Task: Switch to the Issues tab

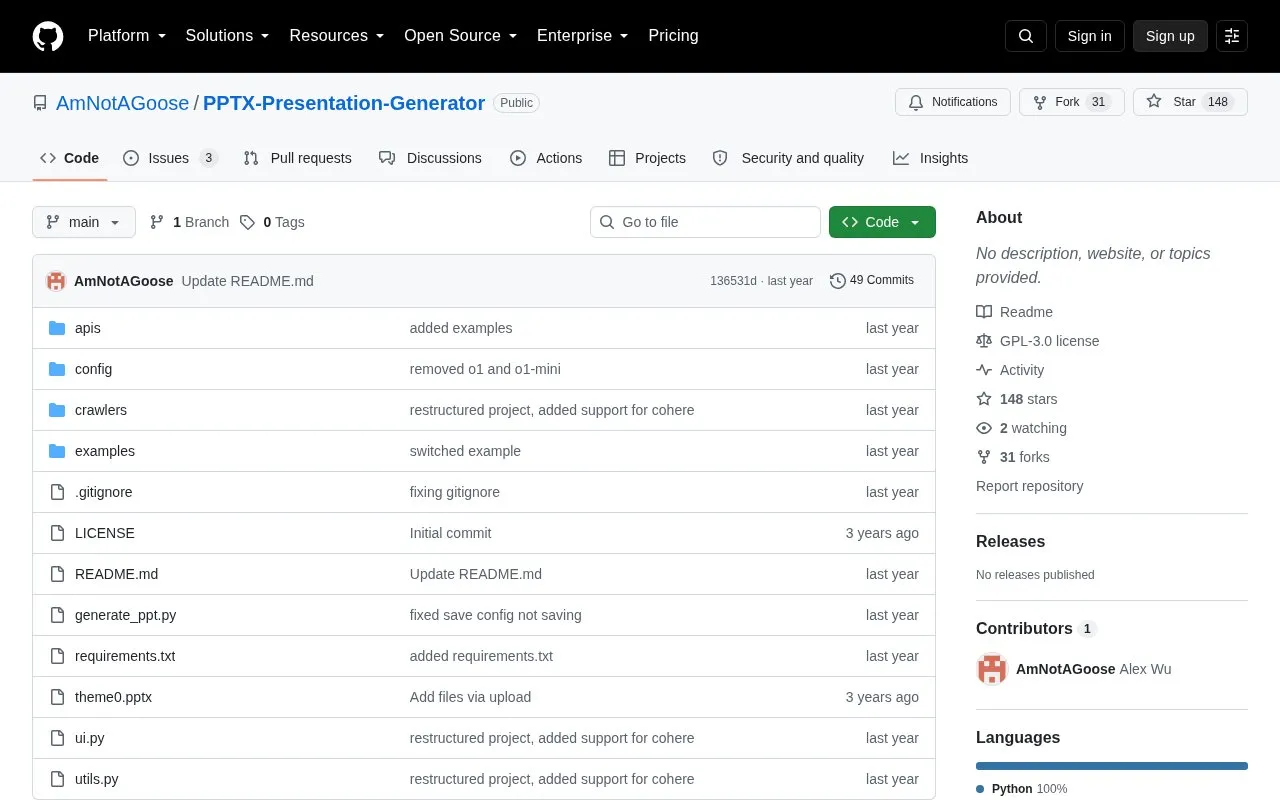Action: pos(170,158)
